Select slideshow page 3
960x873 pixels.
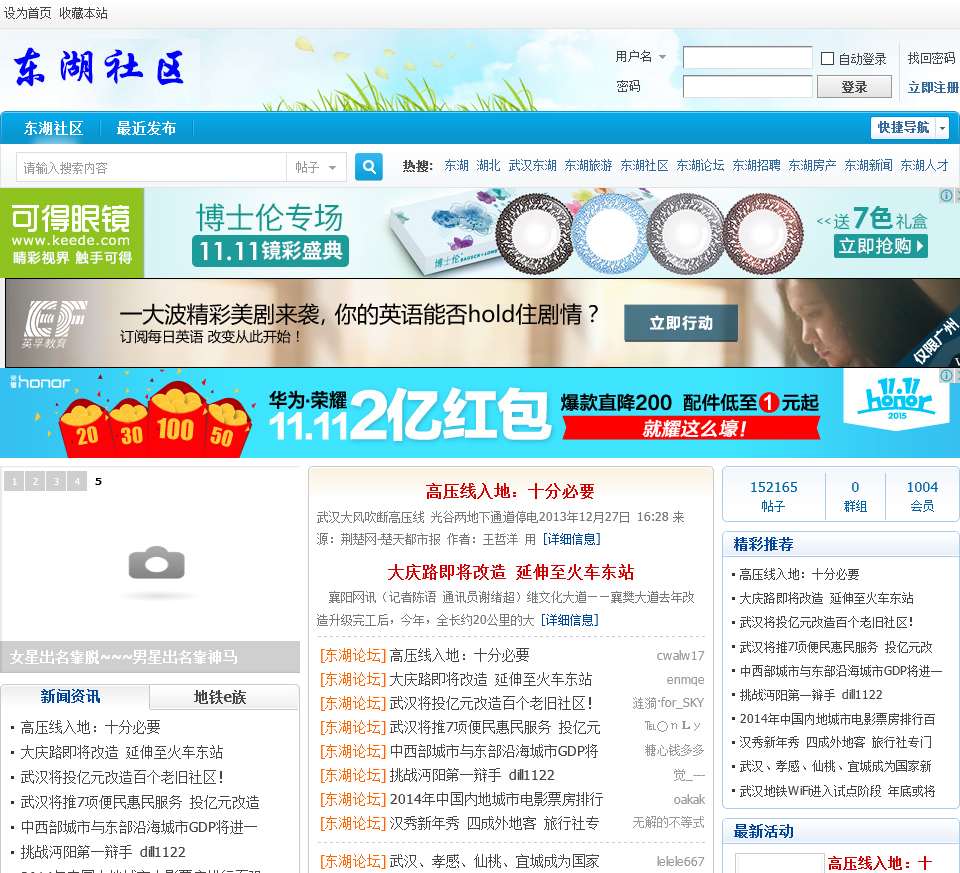click(x=56, y=481)
